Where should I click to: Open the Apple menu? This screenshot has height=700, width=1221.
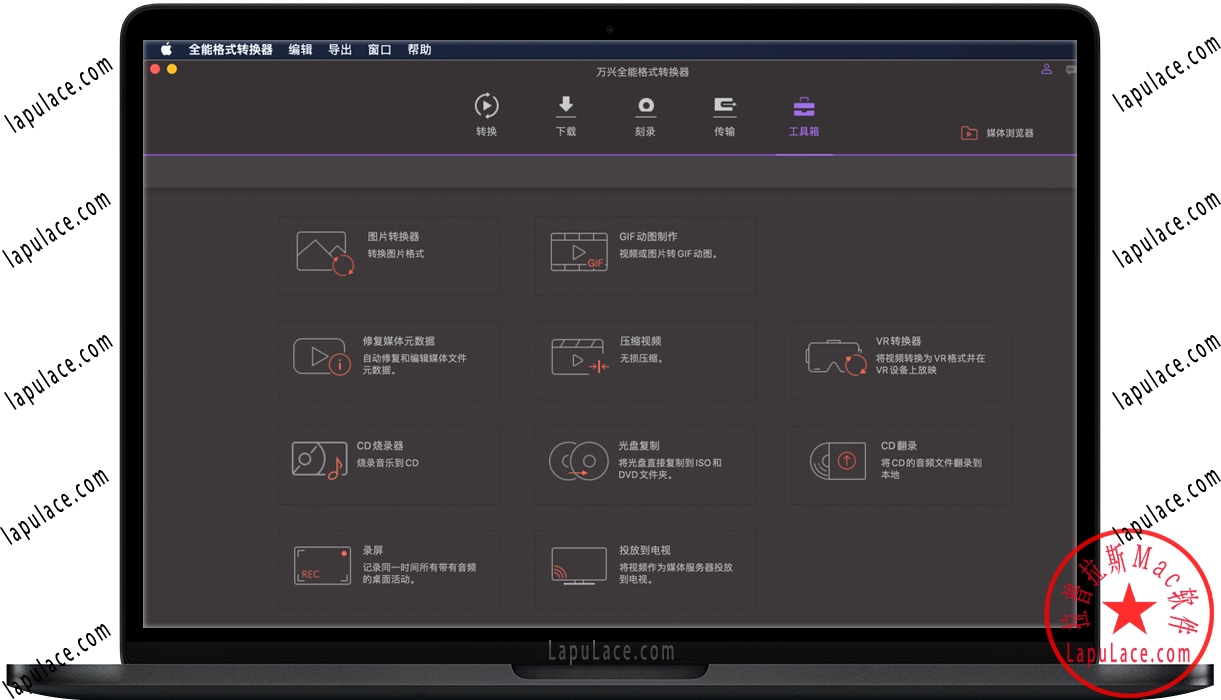point(166,49)
